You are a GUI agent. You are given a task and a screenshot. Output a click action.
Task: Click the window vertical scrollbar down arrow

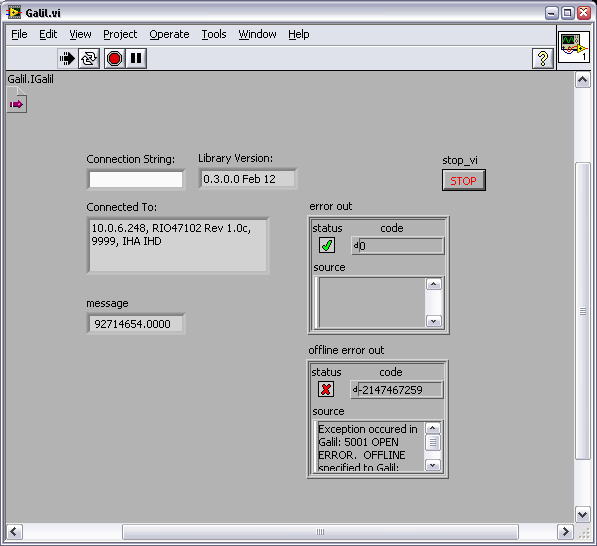point(583,515)
